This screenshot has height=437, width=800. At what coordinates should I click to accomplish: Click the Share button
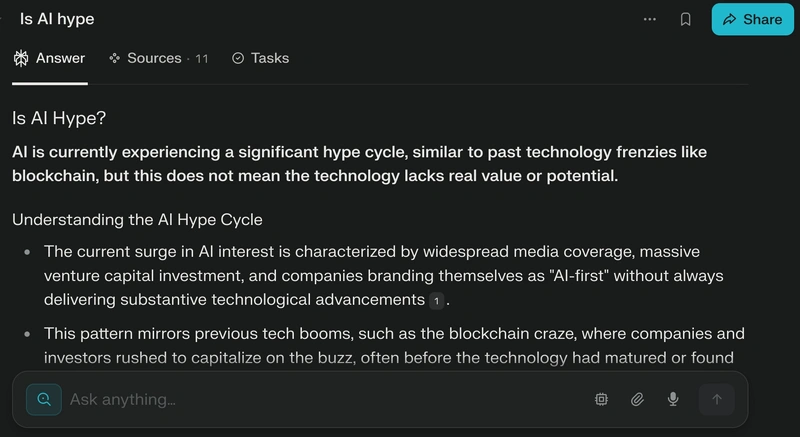(753, 19)
